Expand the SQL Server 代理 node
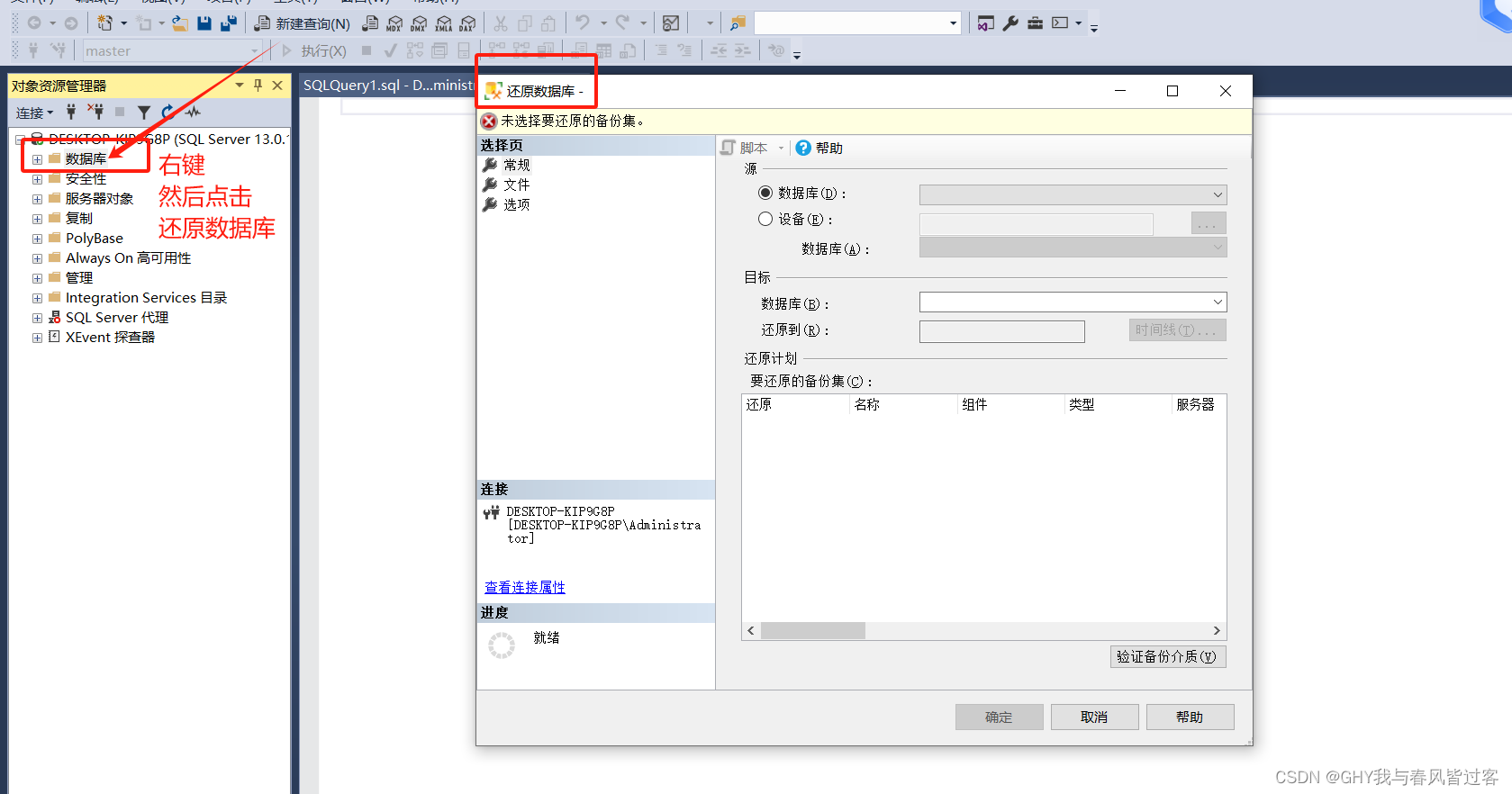 tap(37, 318)
